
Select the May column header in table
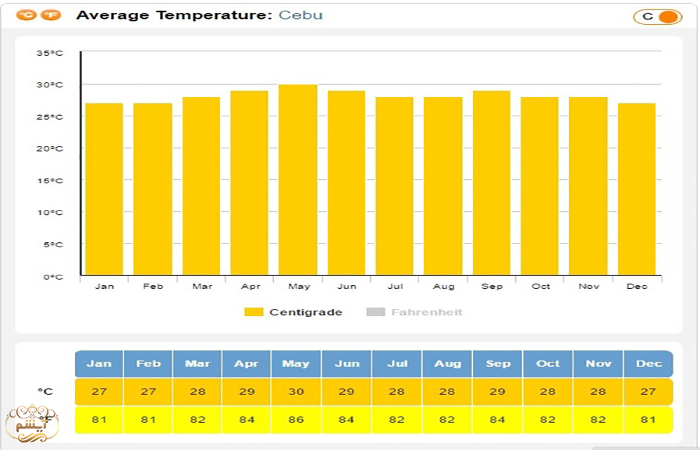pos(296,364)
